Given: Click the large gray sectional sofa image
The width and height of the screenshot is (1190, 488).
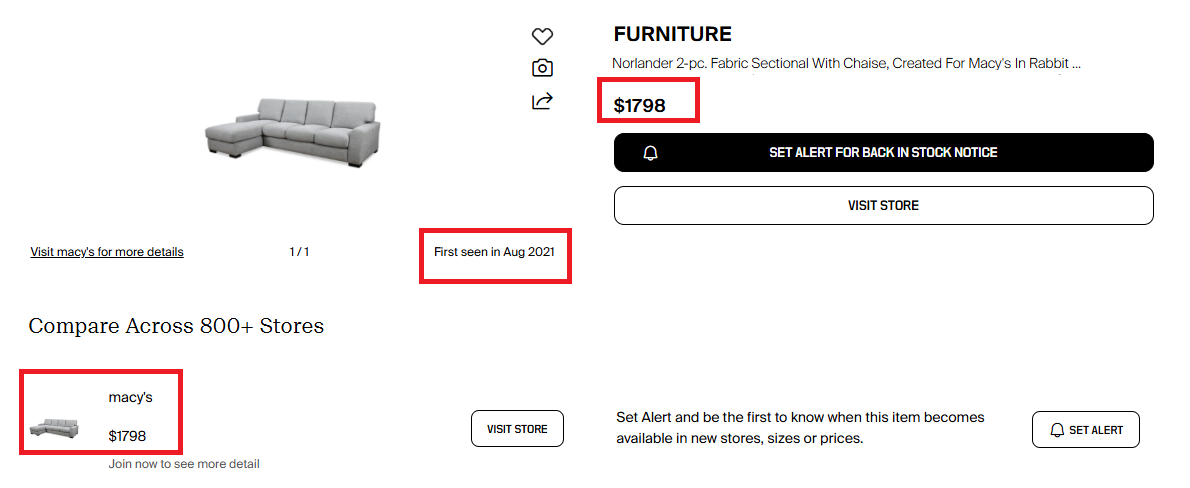Looking at the screenshot, I should point(294,128).
